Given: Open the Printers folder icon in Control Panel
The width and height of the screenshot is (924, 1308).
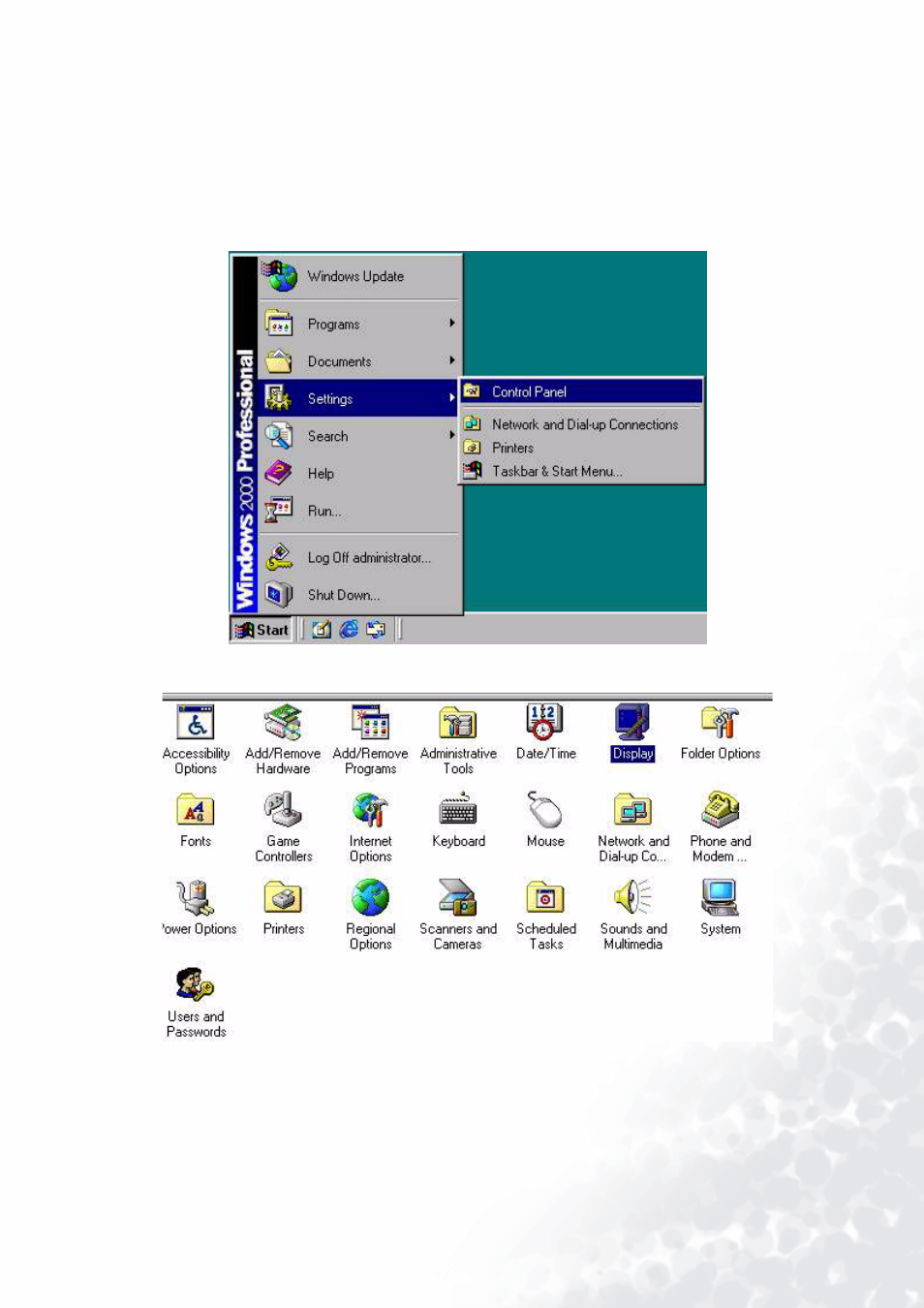Looking at the screenshot, I should click(x=283, y=897).
